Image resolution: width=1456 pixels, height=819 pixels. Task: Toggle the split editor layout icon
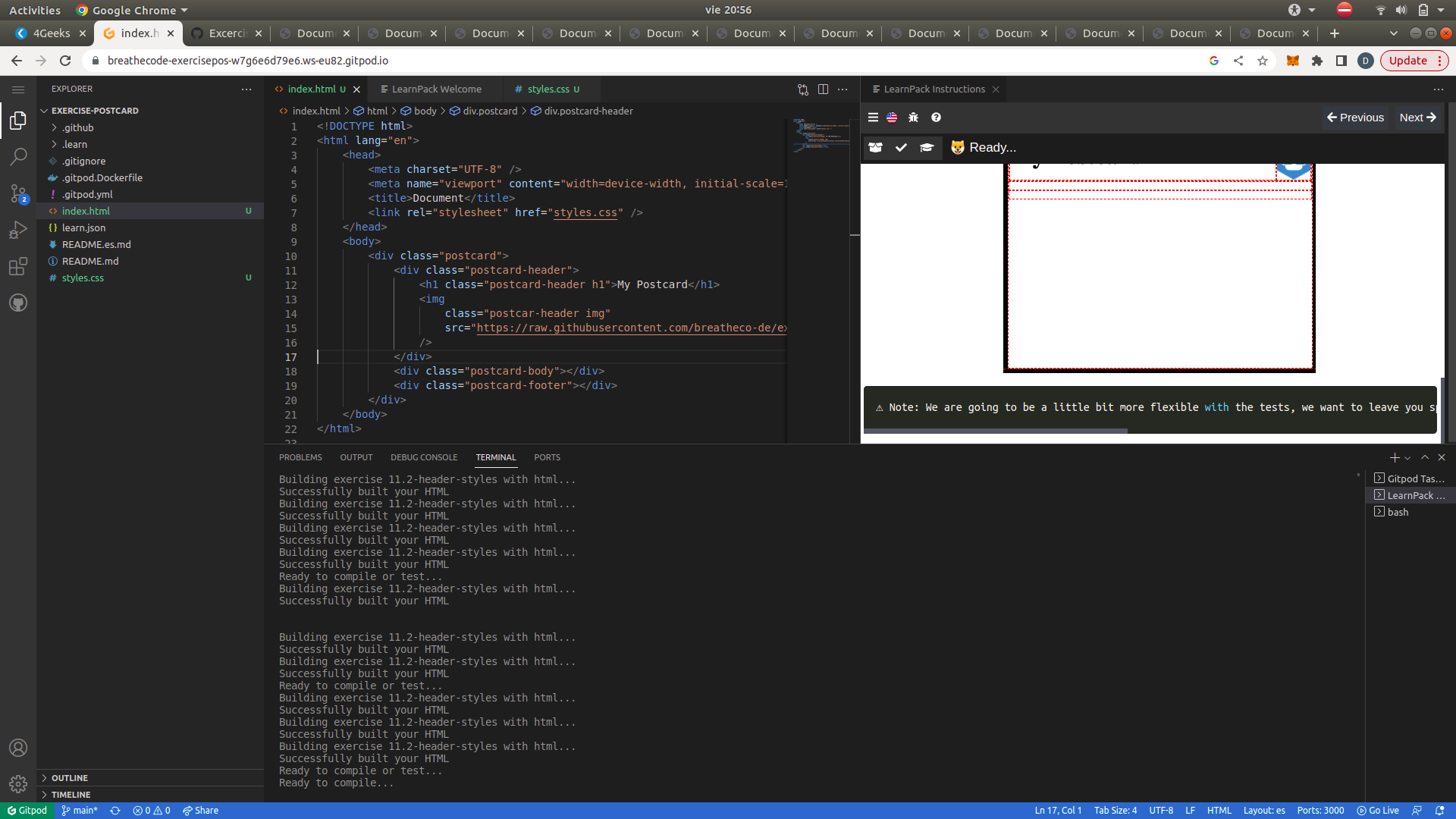[824, 89]
